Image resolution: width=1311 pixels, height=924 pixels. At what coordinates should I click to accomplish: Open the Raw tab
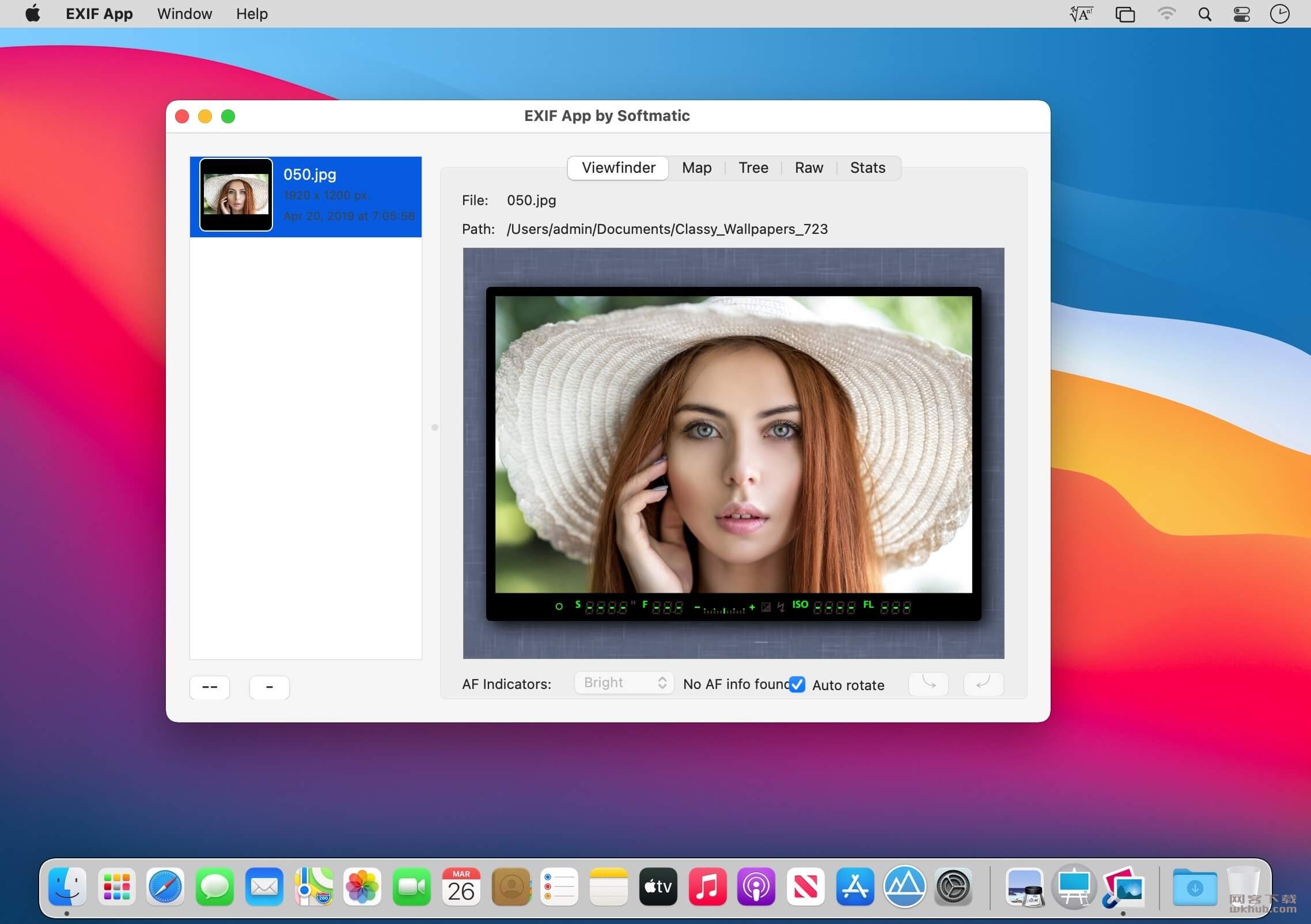click(809, 168)
